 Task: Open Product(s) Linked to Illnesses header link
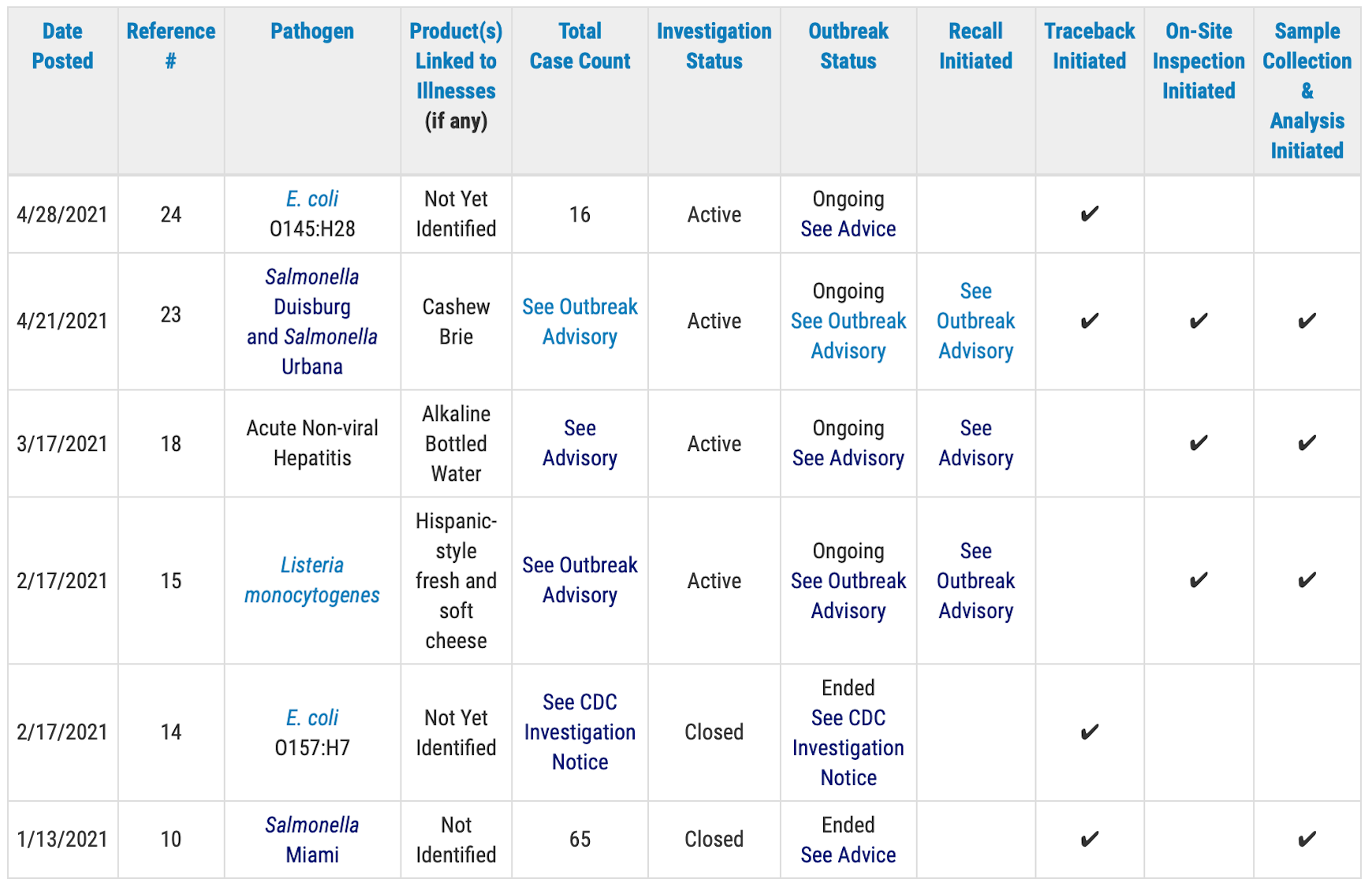pos(456,61)
